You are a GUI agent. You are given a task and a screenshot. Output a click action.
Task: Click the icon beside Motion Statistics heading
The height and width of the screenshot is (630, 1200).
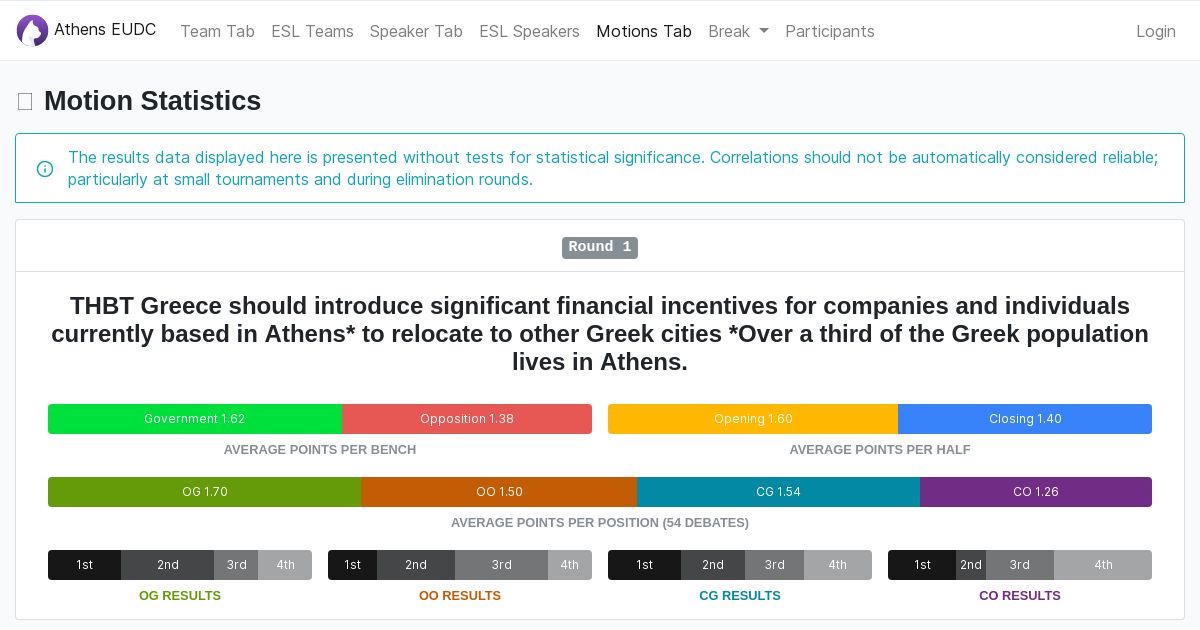tap(25, 101)
